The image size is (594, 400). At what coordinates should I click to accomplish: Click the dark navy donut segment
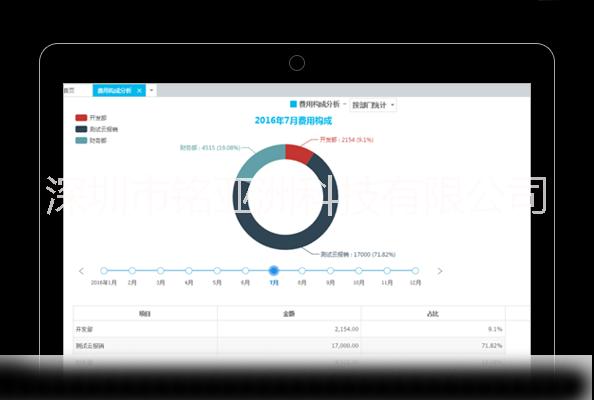pyautogui.click(x=285, y=241)
